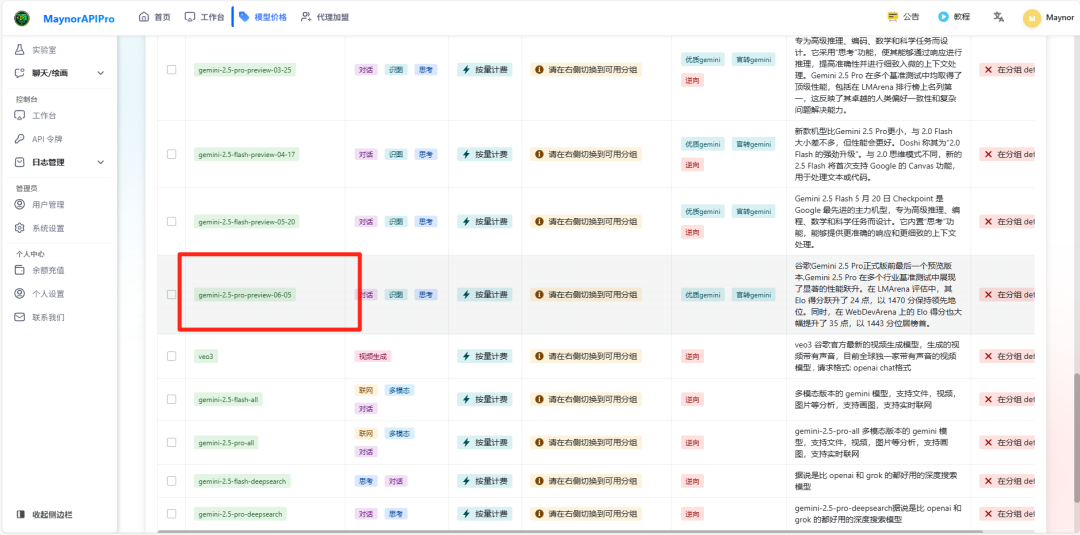Viewport: 1080px width, 535px height.
Task: Click the MaynorAPIPro logo icon
Action: [22, 18]
